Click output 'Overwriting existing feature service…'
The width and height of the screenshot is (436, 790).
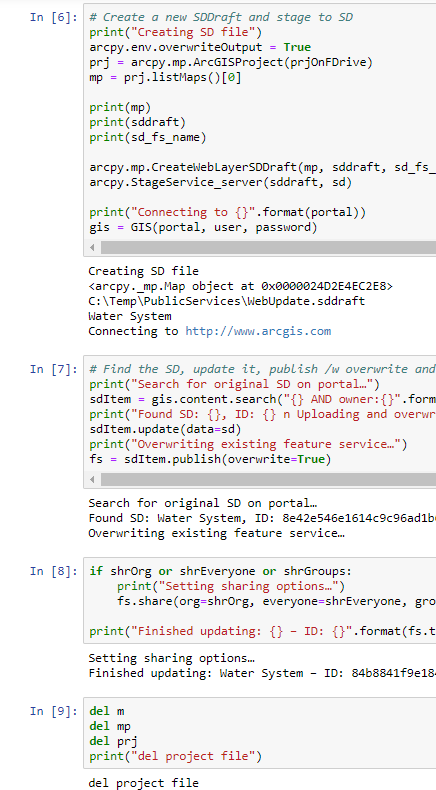pos(217,533)
